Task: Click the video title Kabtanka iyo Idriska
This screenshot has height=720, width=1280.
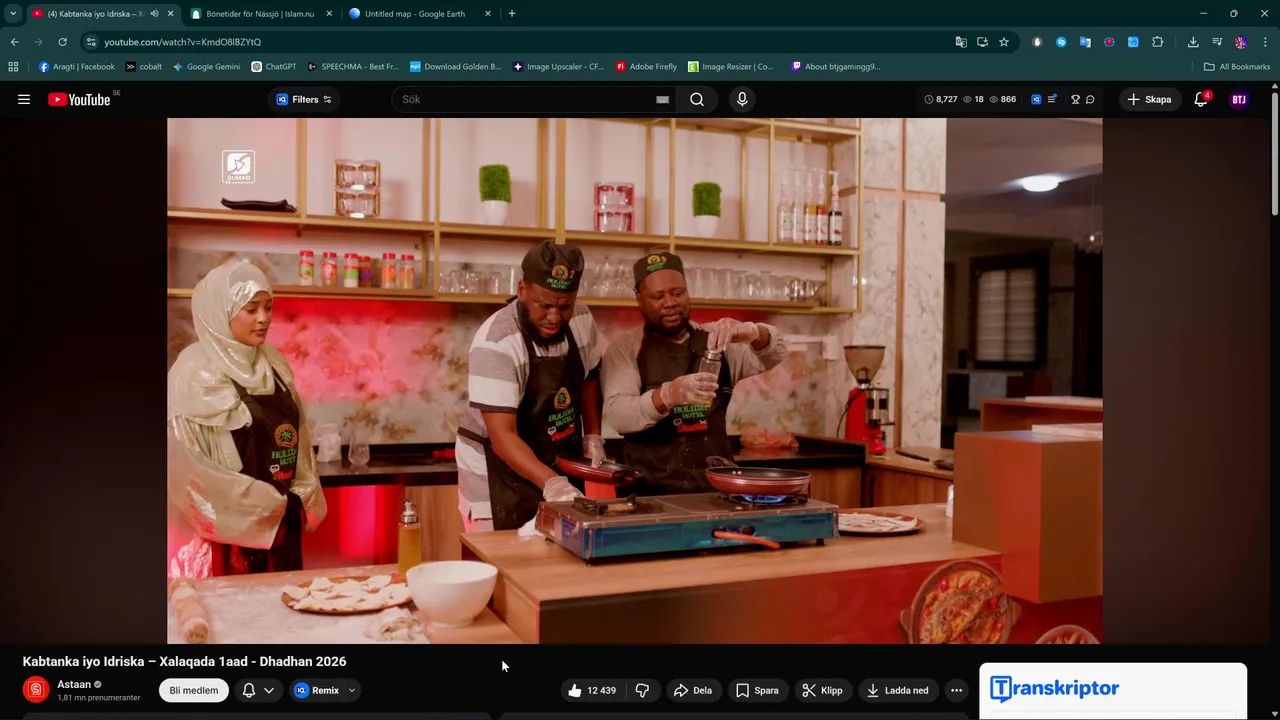Action: point(184,661)
